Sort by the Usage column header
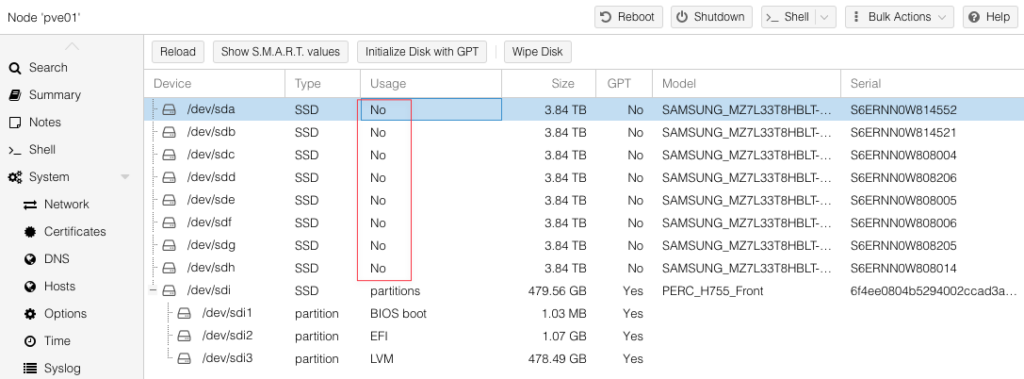1024x379 pixels. pyautogui.click(x=431, y=84)
